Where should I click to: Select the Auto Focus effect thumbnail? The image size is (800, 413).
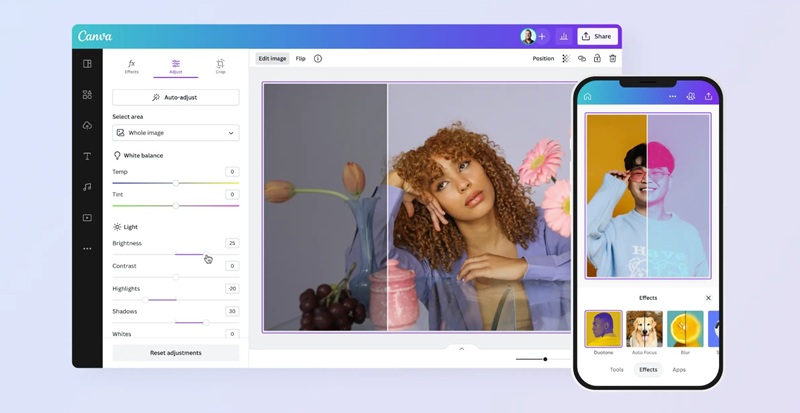[644, 329]
